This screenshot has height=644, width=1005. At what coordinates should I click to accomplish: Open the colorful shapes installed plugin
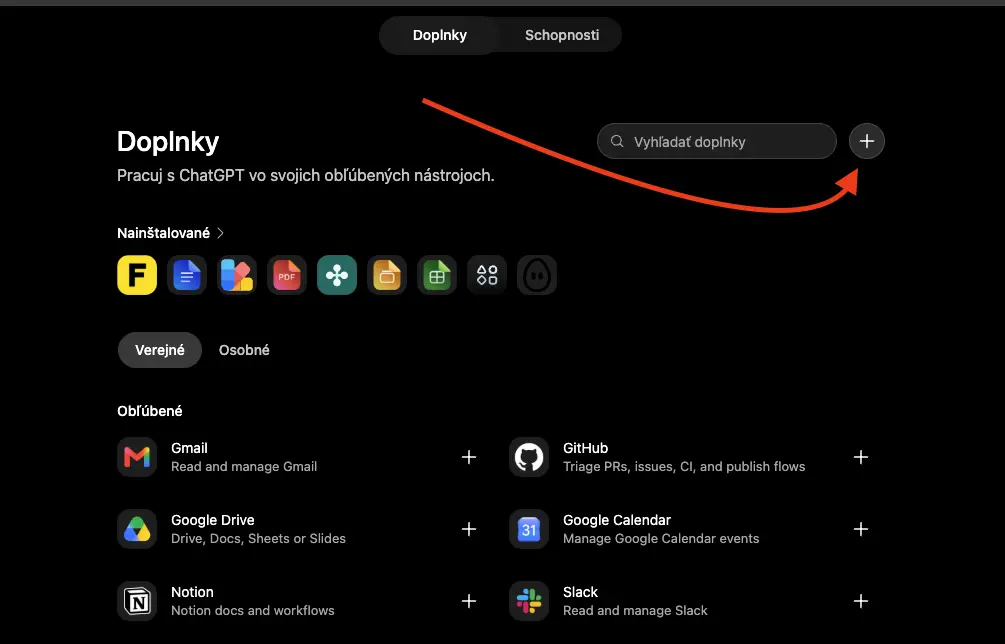click(x=237, y=275)
